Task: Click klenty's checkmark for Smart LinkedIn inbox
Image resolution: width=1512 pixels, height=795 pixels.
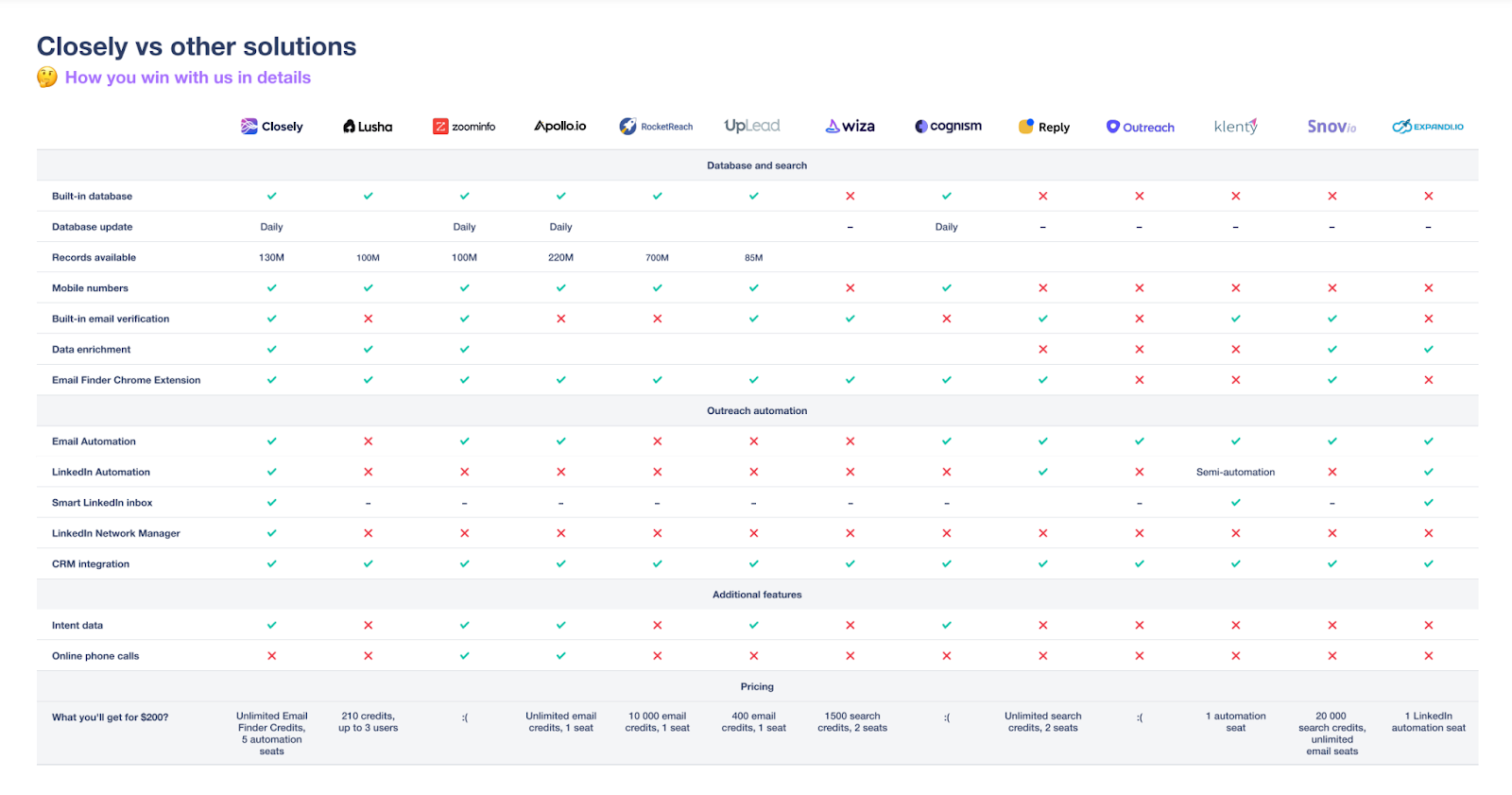Action: pos(1236,503)
